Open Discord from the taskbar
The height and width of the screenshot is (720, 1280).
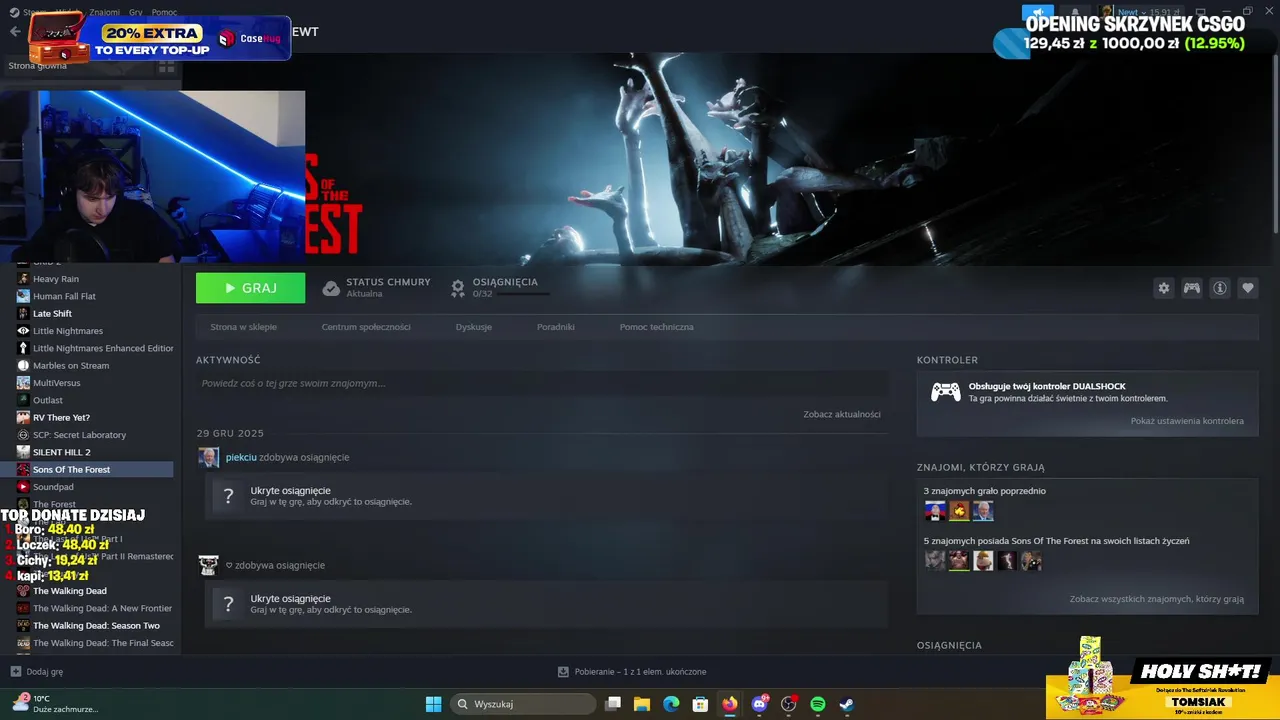759,704
